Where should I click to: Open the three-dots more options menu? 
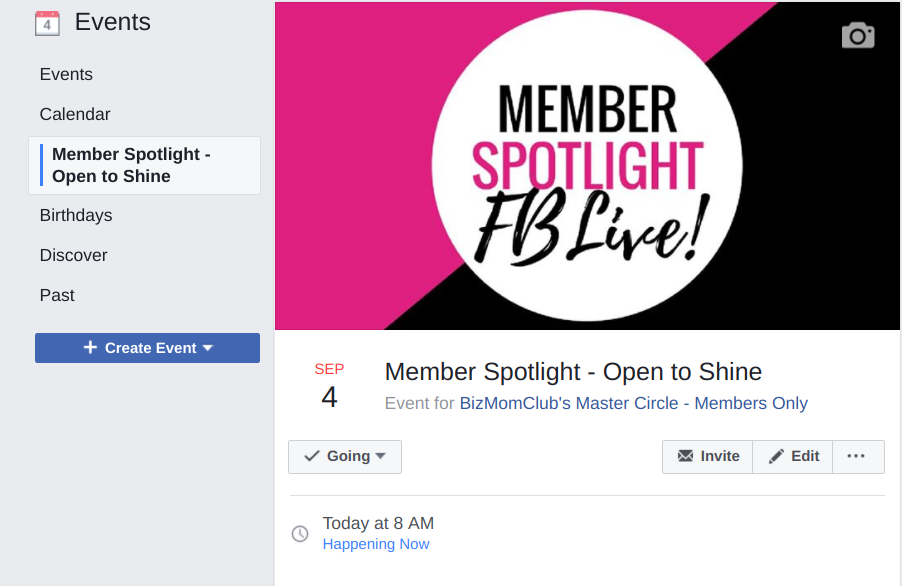[x=856, y=456]
